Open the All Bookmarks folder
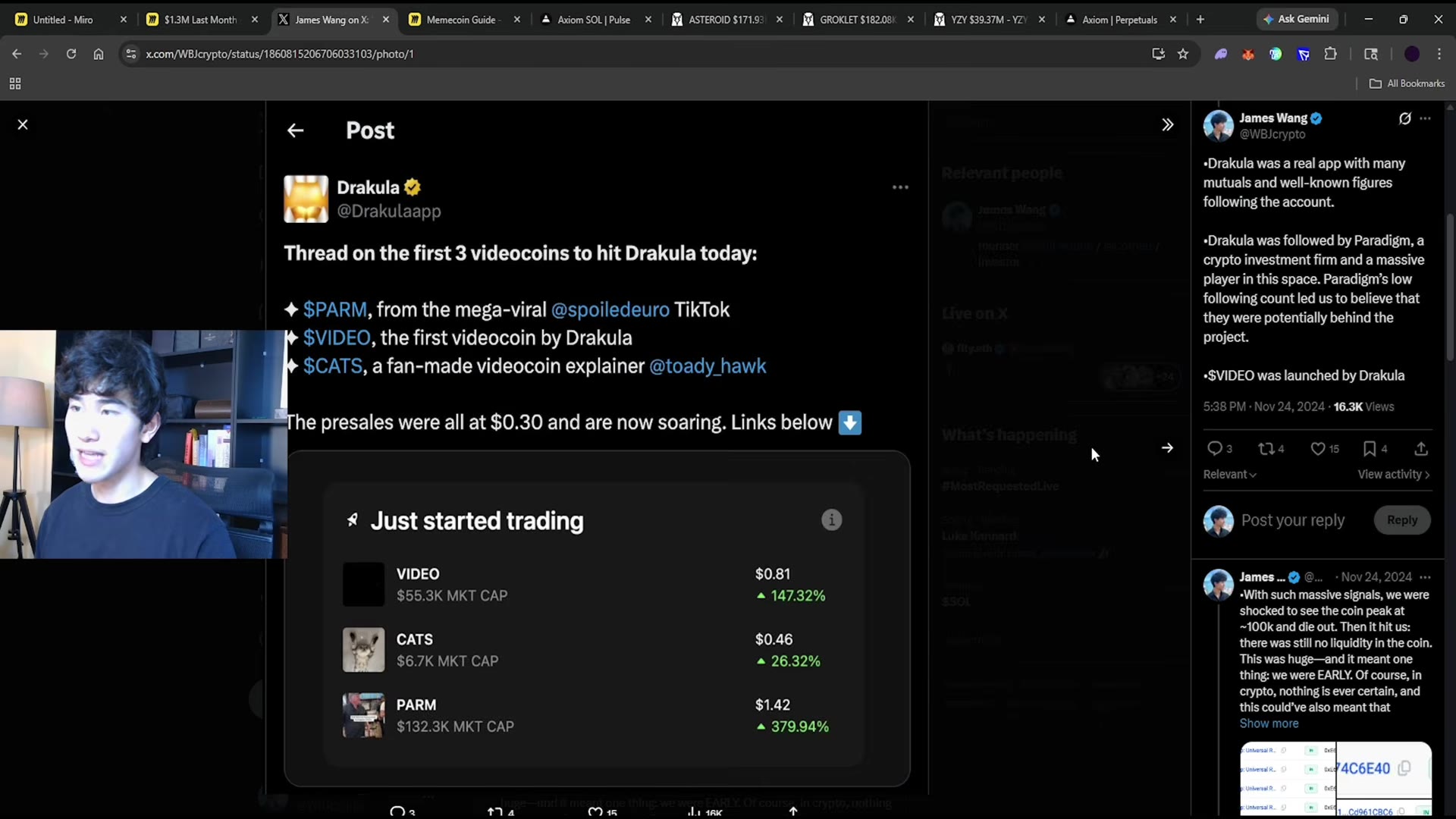 pyautogui.click(x=1407, y=83)
